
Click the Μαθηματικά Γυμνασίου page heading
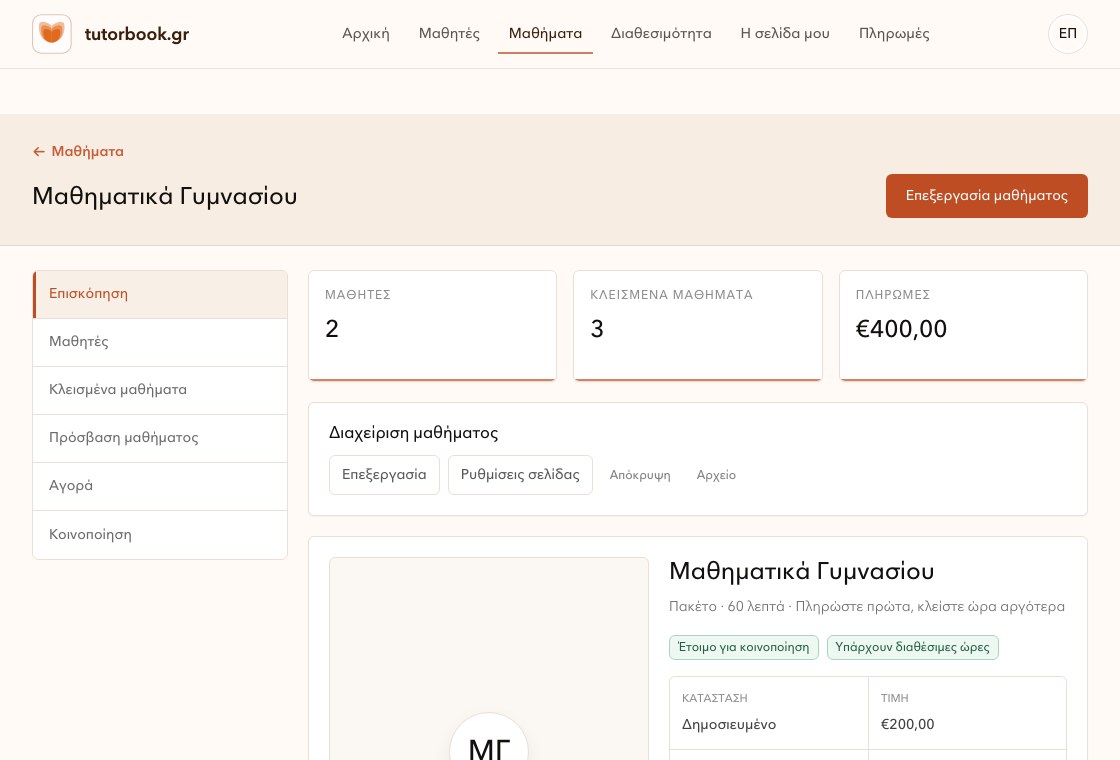pos(165,196)
